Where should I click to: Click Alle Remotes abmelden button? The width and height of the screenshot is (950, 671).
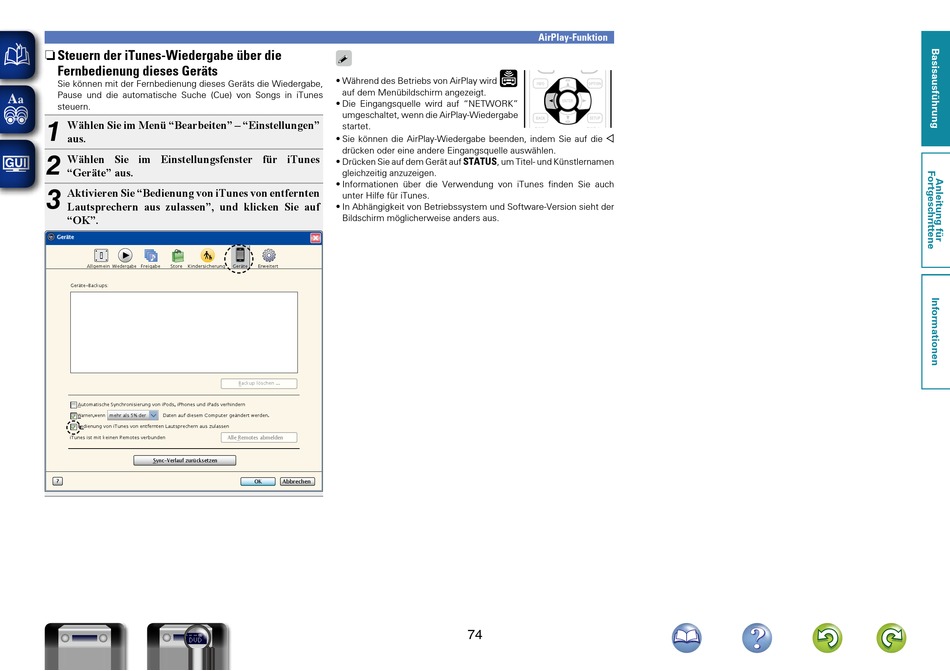(x=259, y=437)
